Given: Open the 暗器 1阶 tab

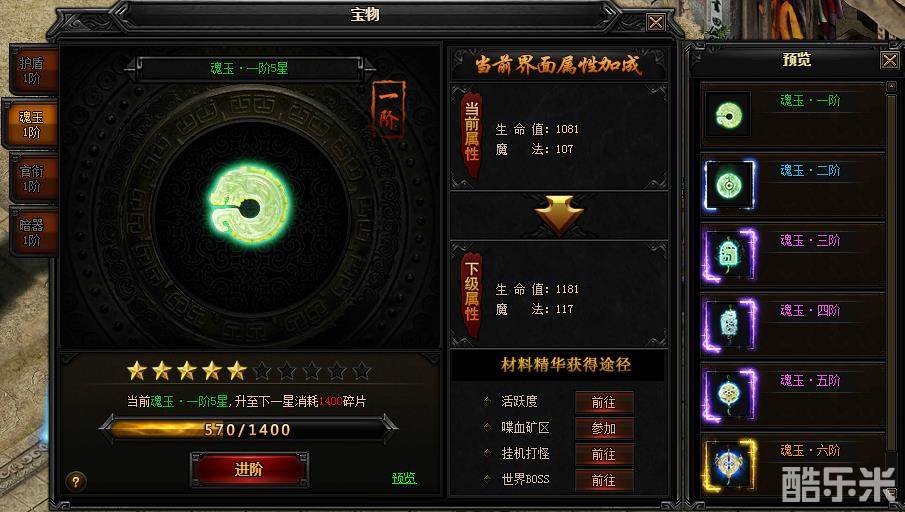Looking at the screenshot, I should 32,233.
